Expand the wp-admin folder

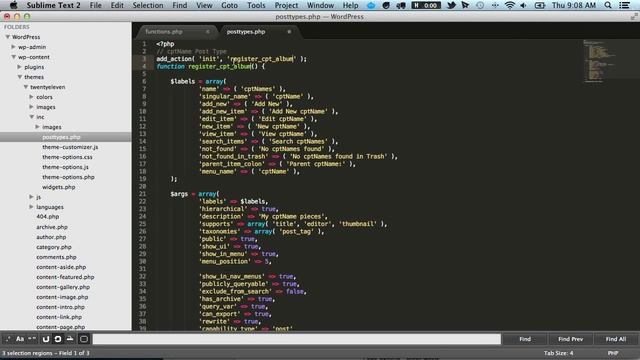point(13,47)
